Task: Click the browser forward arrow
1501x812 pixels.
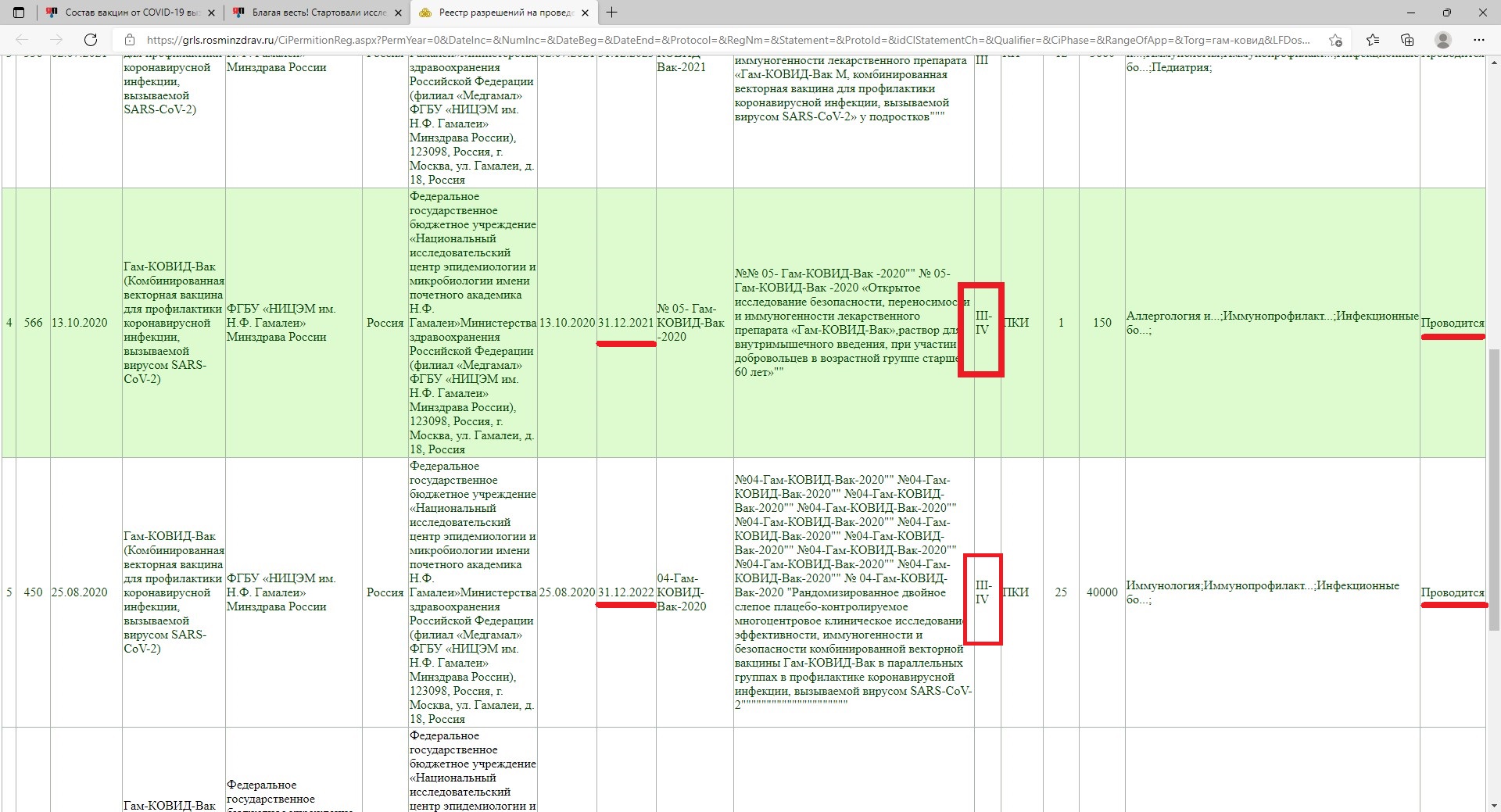Action: 56,40
